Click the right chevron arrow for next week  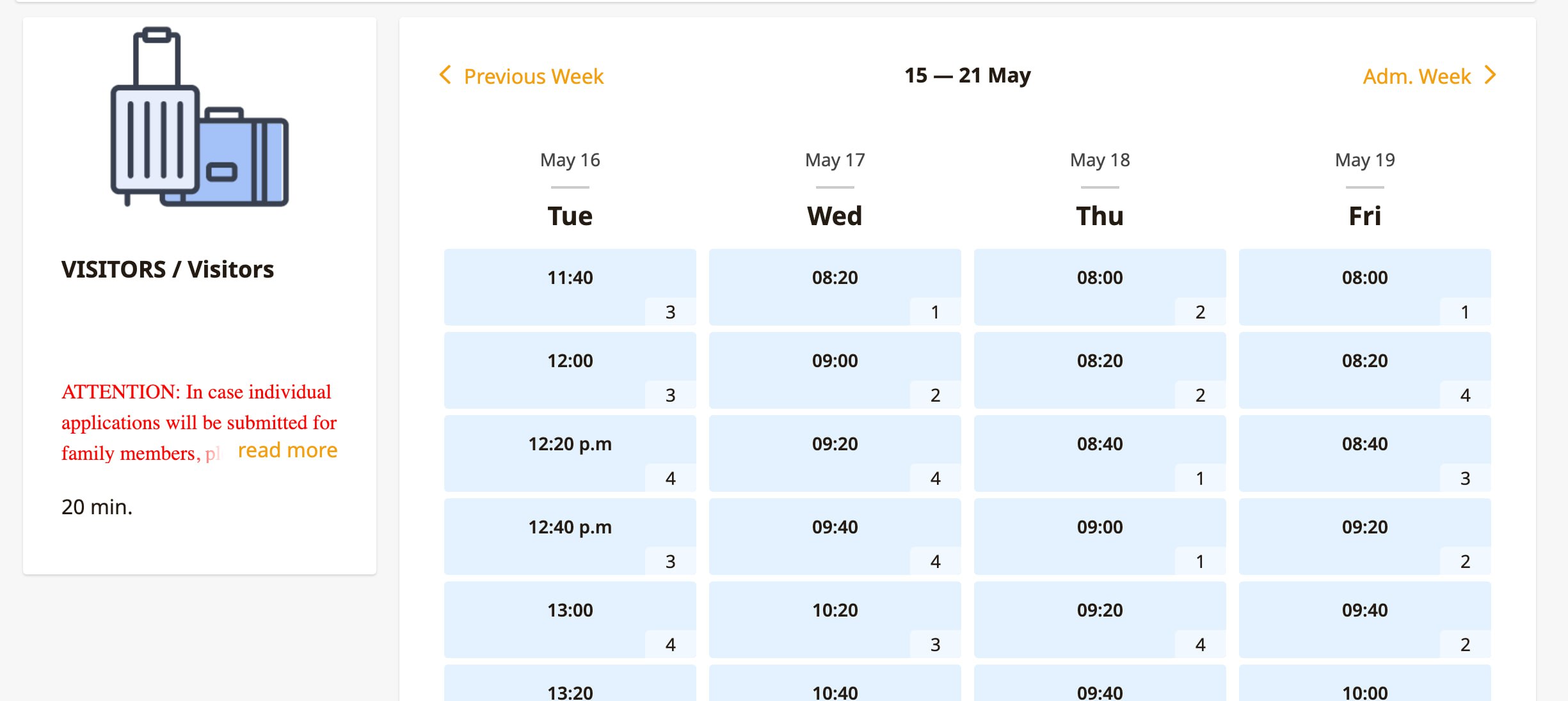(1491, 75)
